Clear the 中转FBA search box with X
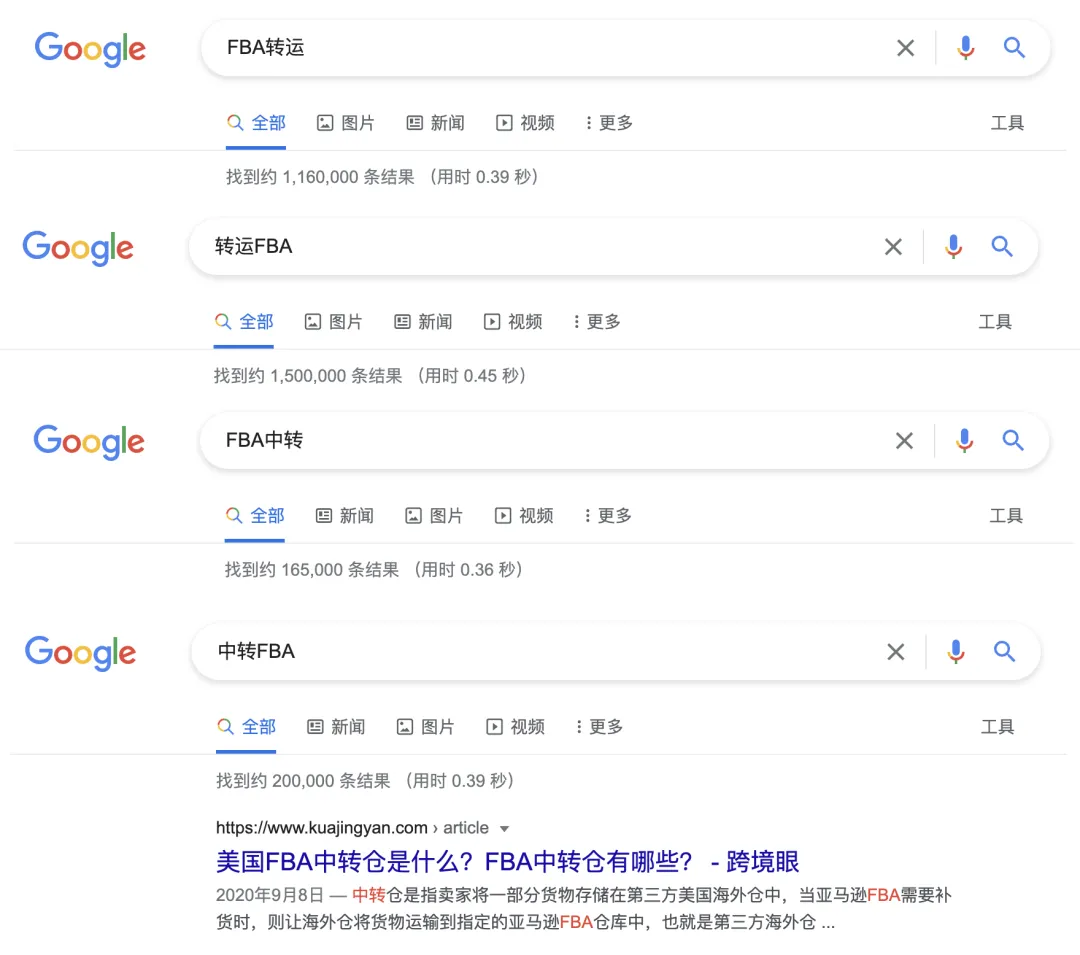 [896, 651]
